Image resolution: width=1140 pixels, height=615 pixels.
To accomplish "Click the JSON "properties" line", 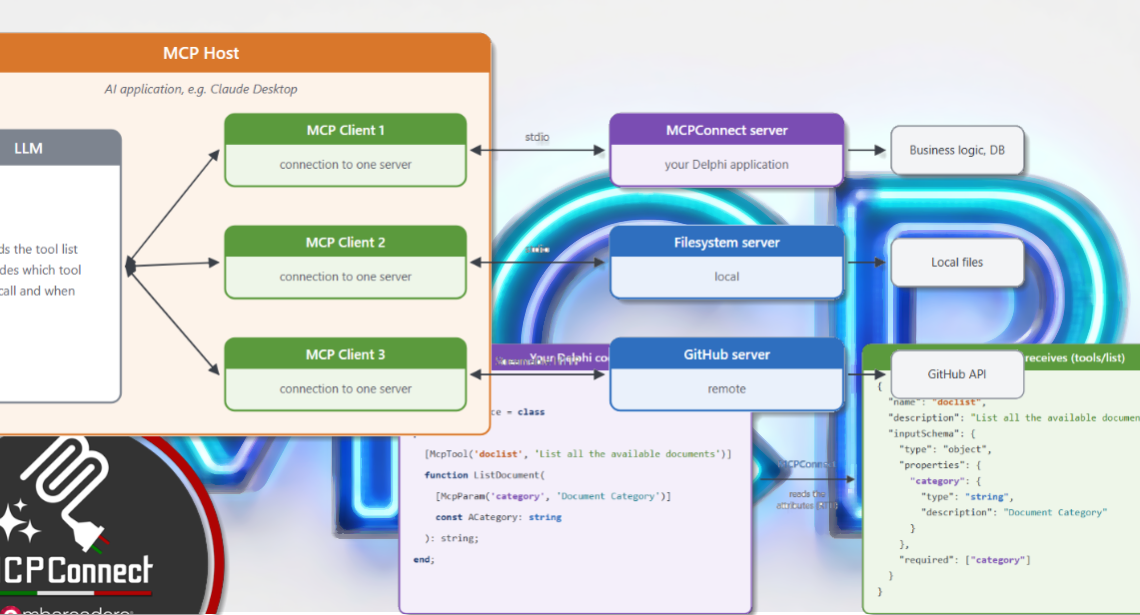I will click(x=942, y=465).
